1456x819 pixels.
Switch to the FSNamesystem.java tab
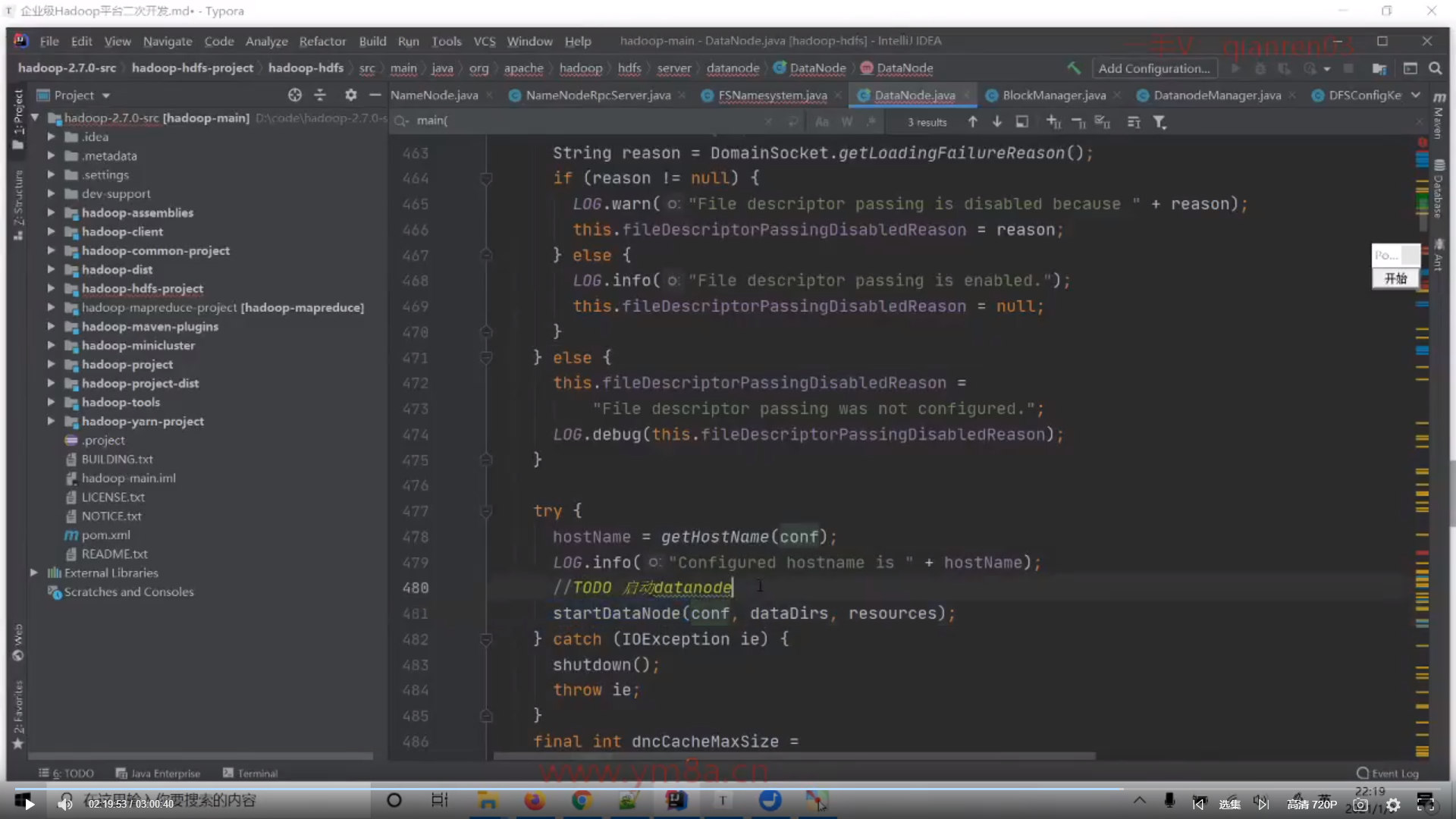(772, 95)
